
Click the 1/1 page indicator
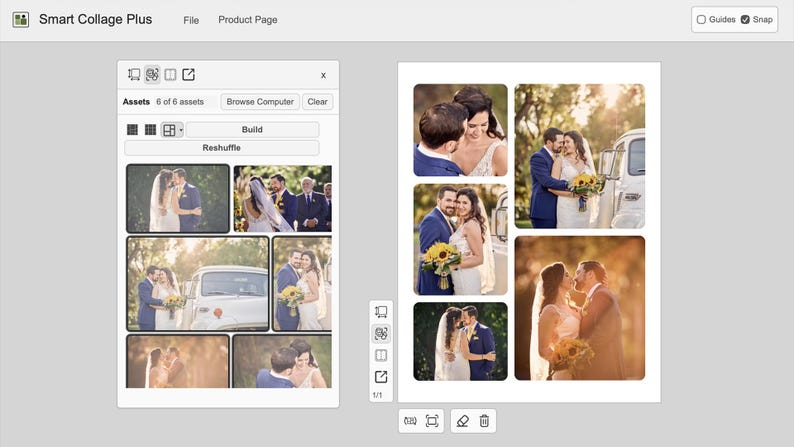pos(378,395)
